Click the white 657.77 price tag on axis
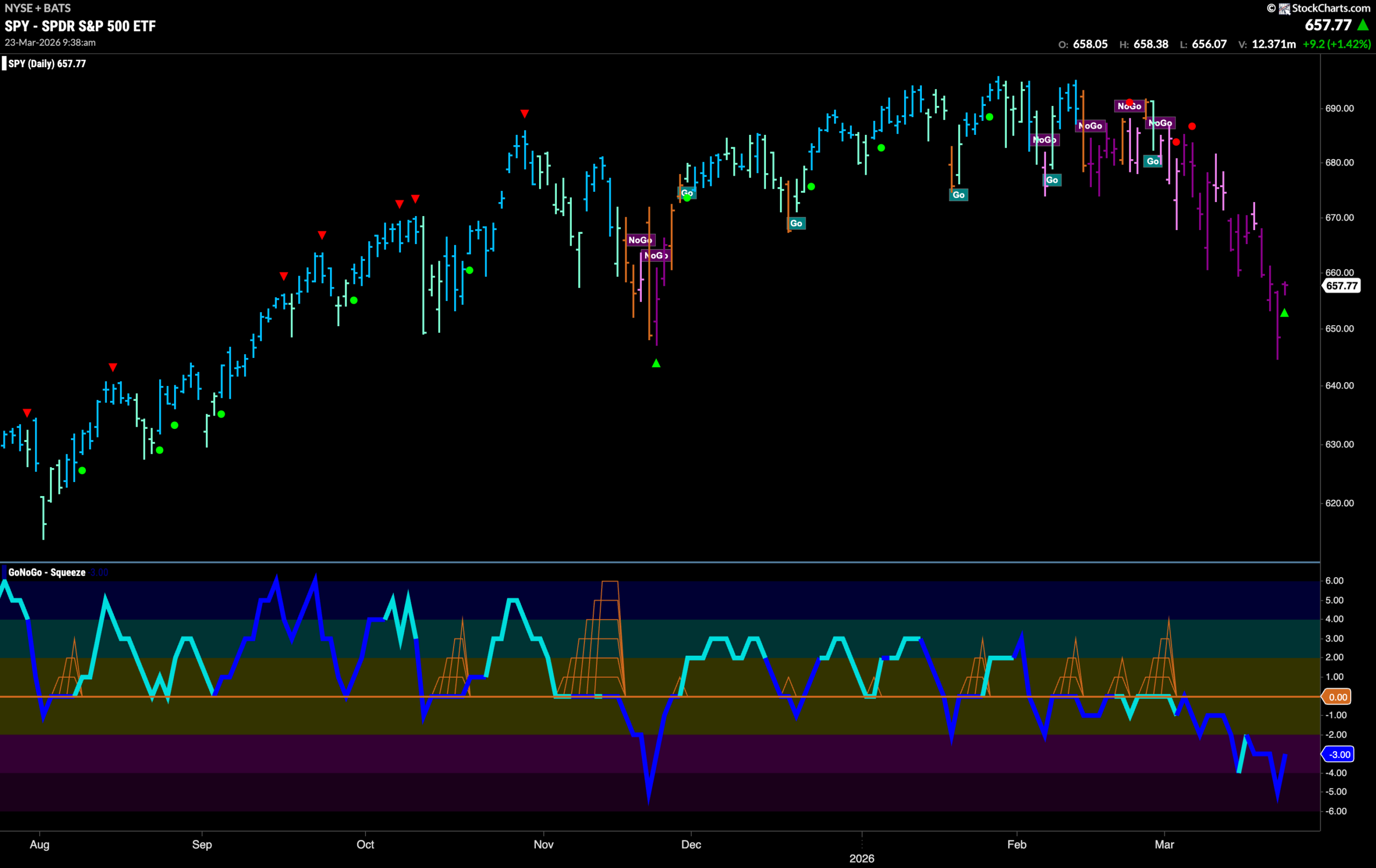Screen dimensions: 1376x868 pos(1341,286)
